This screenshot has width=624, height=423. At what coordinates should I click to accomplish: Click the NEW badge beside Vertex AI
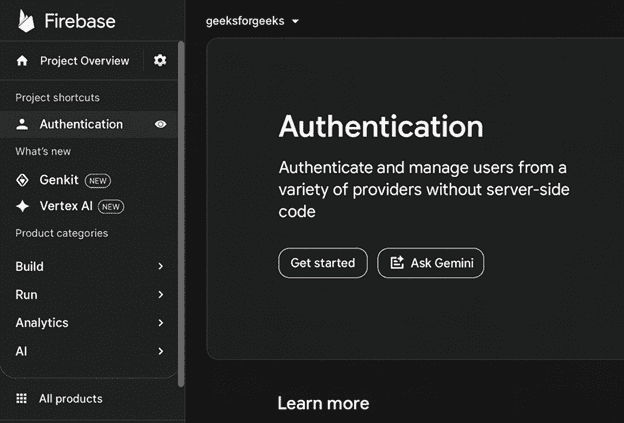111,207
